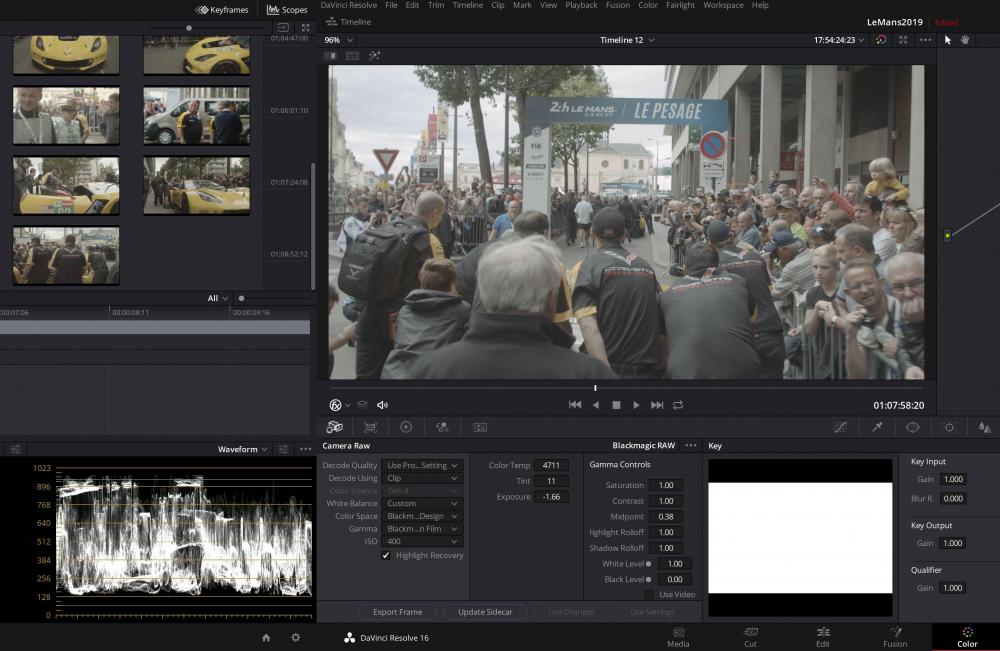Image resolution: width=1000 pixels, height=651 pixels.
Task: Open the Color Wheels palette icon
Action: [x=406, y=427]
